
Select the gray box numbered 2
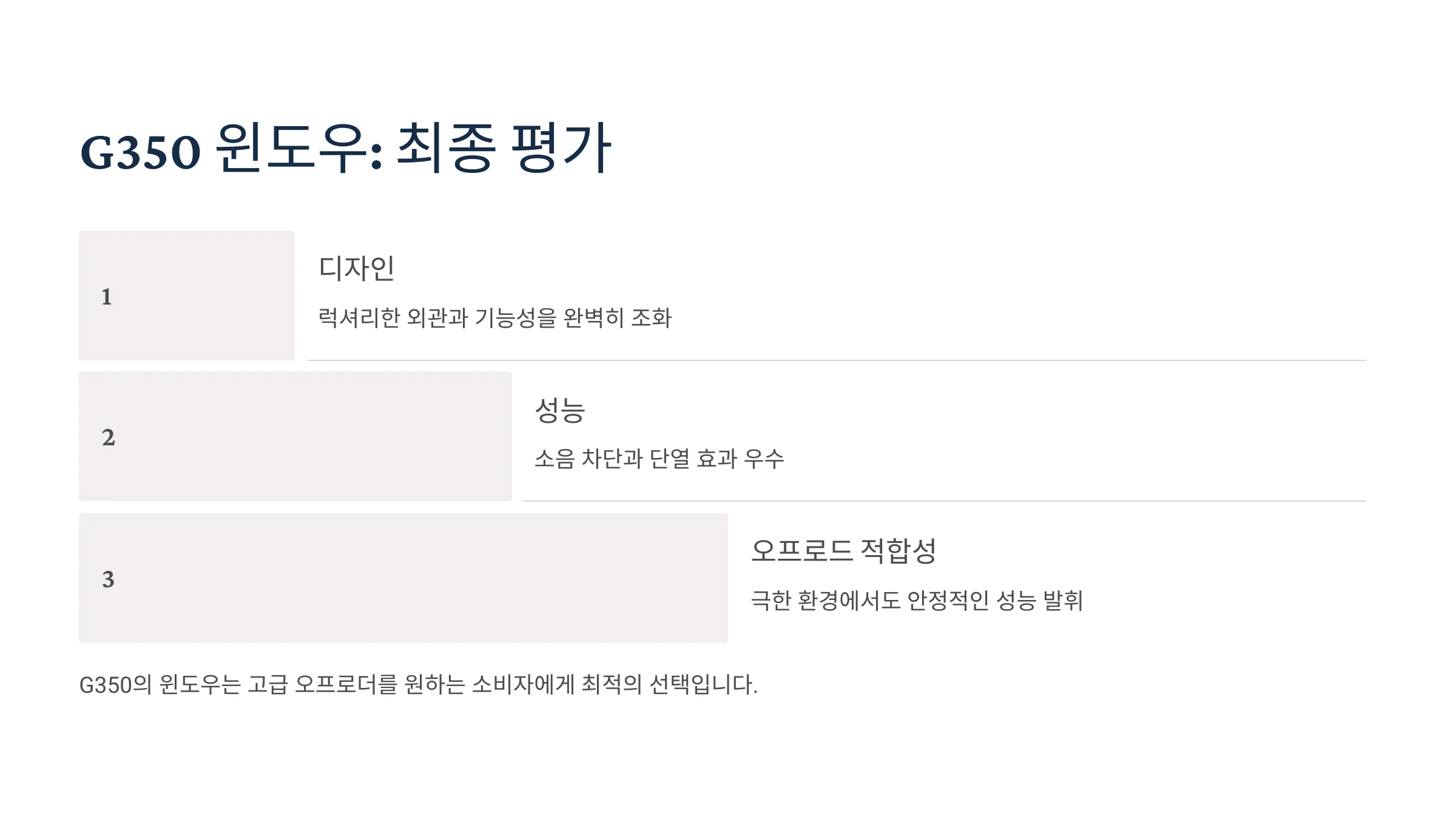(295, 436)
